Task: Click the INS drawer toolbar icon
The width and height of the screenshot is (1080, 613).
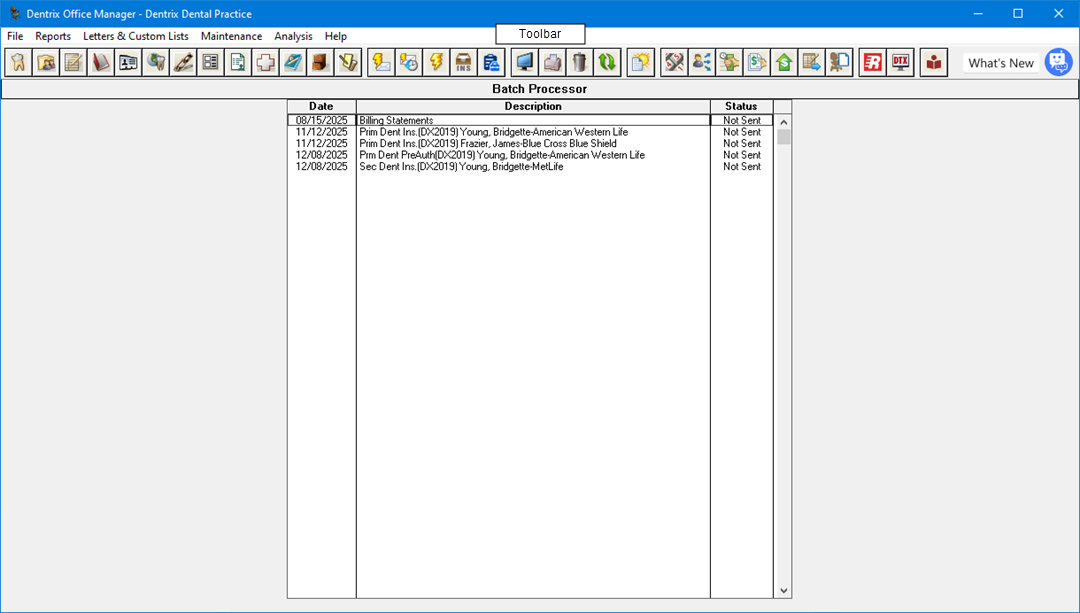Action: coord(463,63)
